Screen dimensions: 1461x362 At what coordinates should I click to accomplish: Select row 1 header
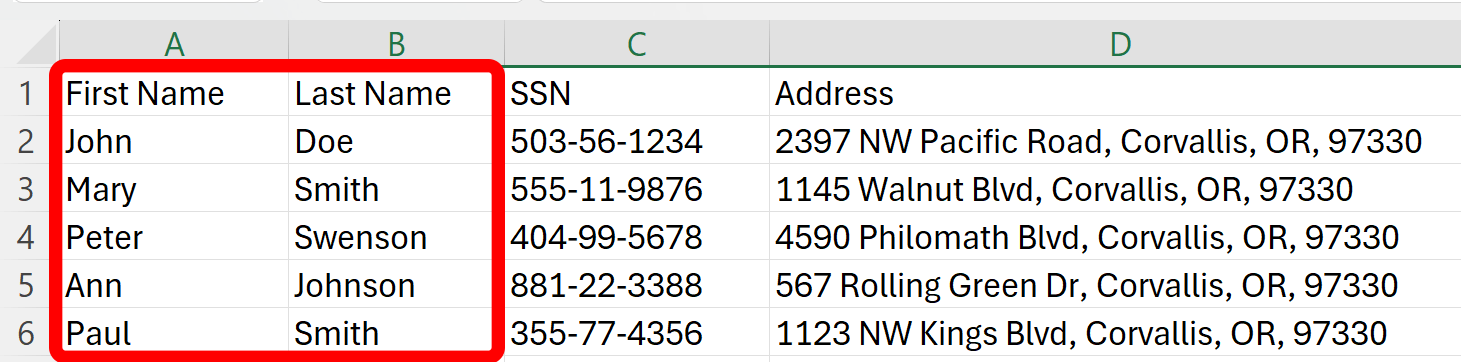29,93
